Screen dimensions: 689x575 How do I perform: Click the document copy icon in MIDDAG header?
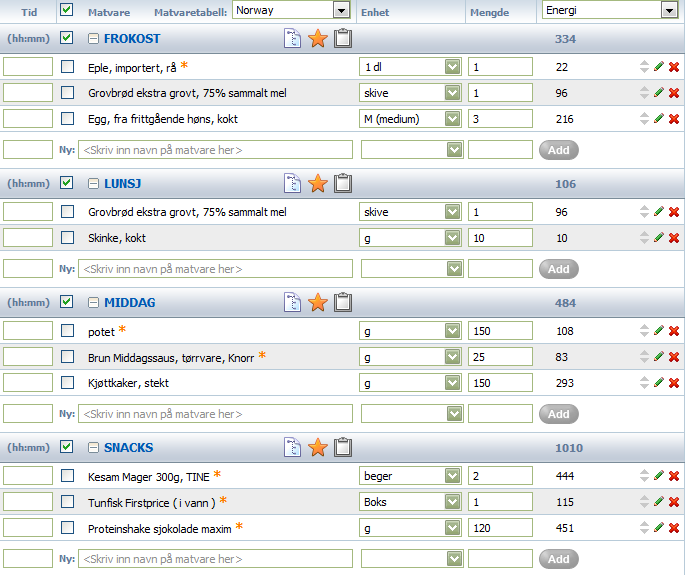click(292, 302)
